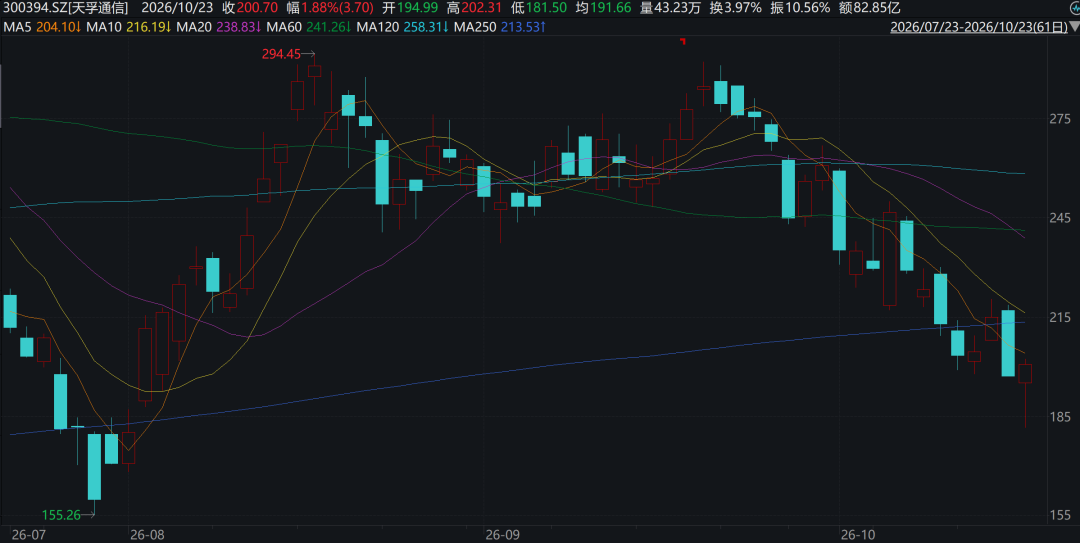
Task: Click the 185 price axis label
Action: click(x=1060, y=416)
